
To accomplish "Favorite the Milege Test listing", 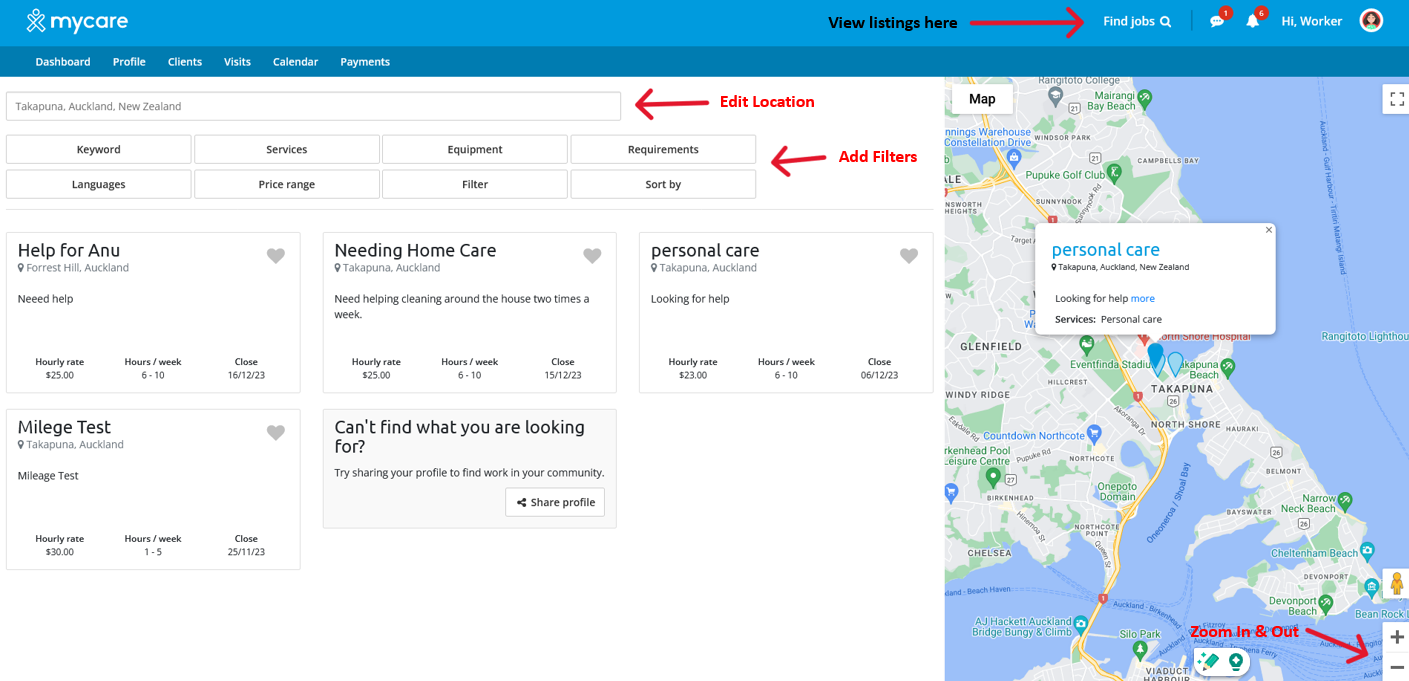I will (276, 433).
